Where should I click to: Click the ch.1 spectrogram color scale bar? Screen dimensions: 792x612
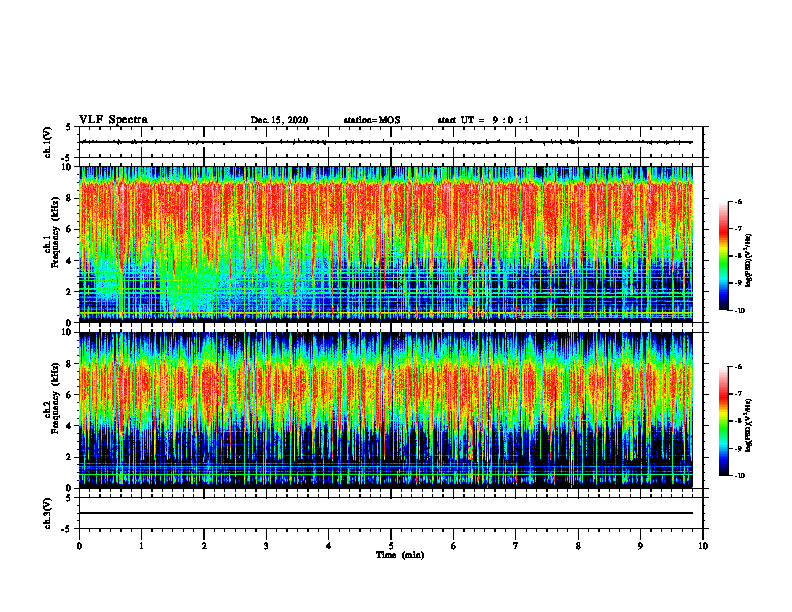pyautogui.click(x=723, y=256)
